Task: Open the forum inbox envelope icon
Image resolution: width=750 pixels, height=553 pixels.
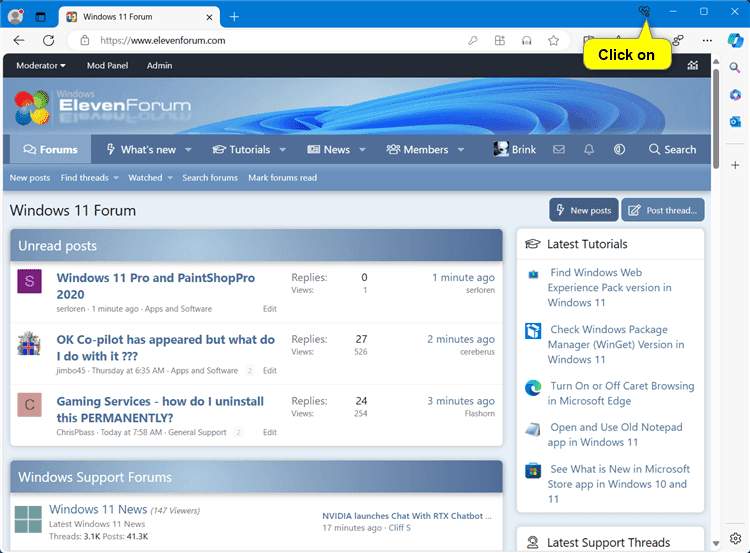Action: click(x=559, y=150)
